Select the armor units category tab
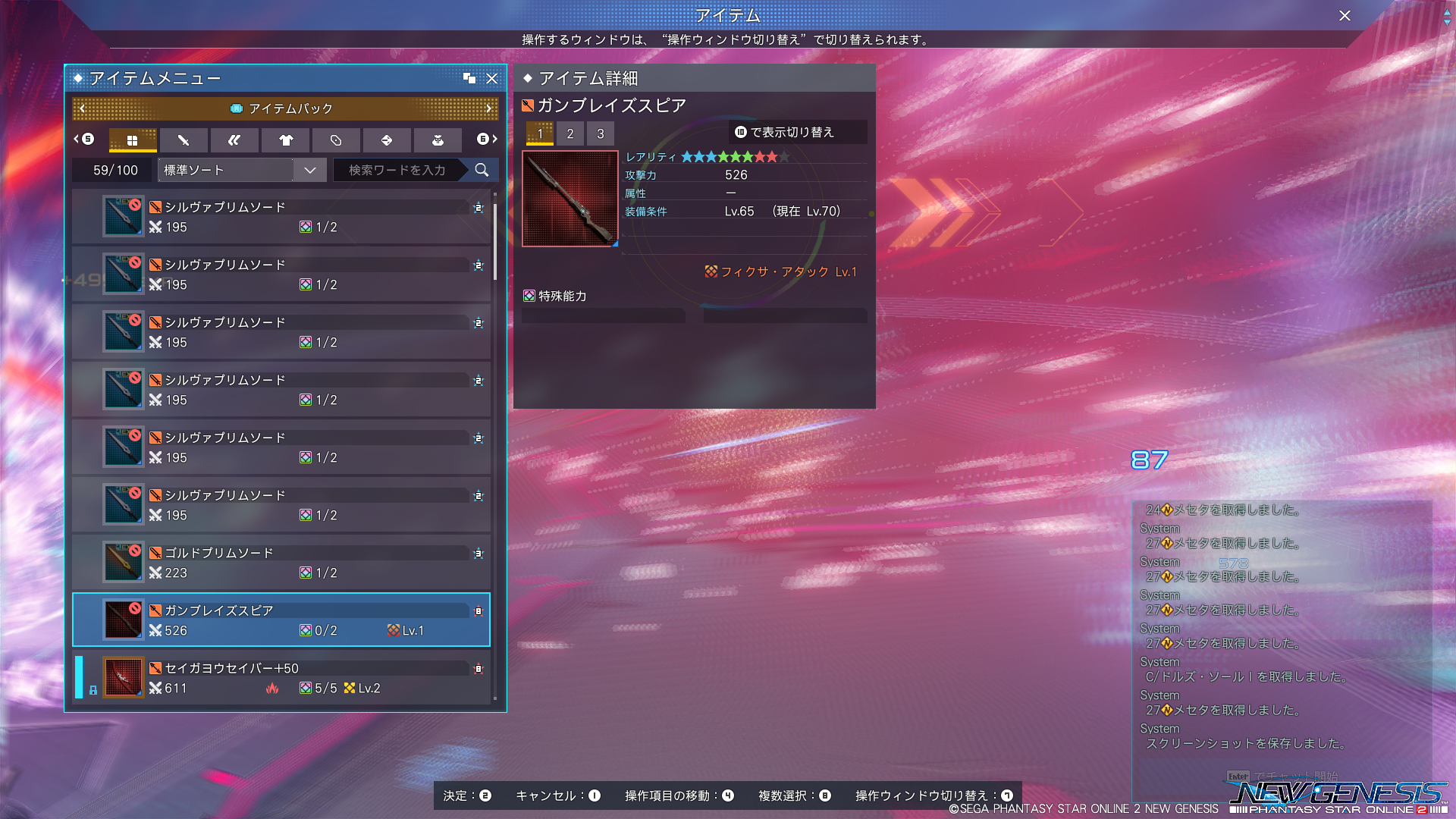This screenshot has height=819, width=1456. pyautogui.click(x=234, y=140)
